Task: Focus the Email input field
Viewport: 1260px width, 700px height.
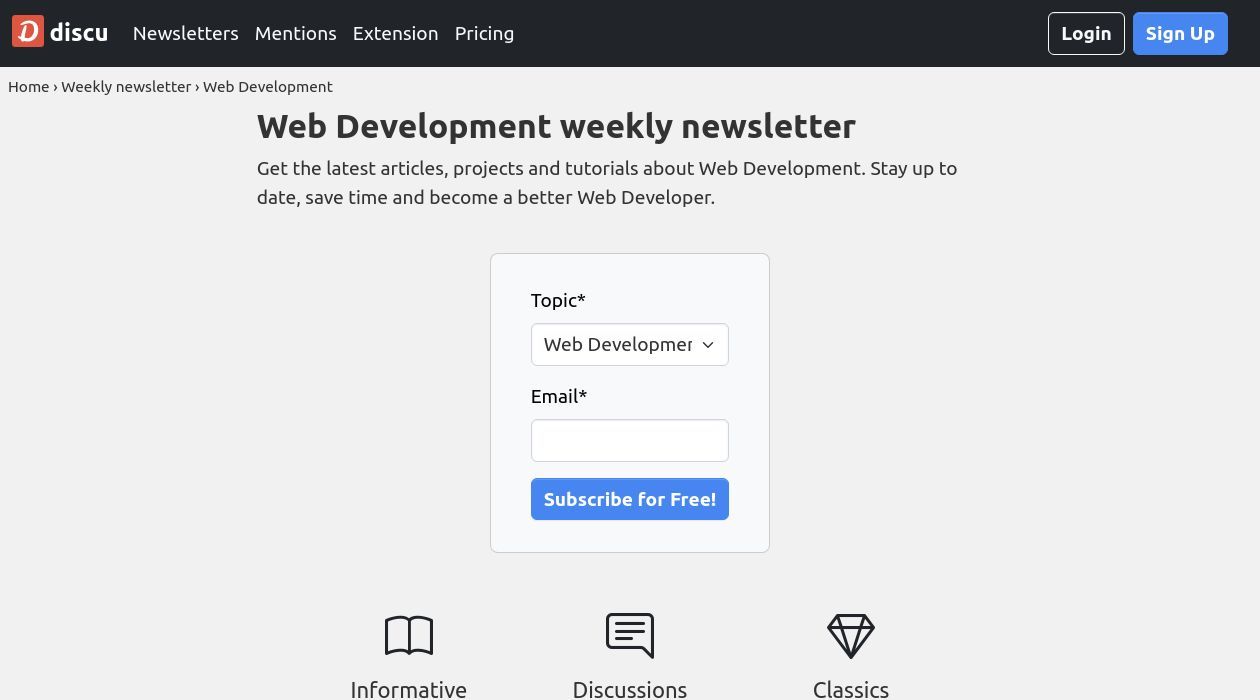Action: tap(630, 441)
